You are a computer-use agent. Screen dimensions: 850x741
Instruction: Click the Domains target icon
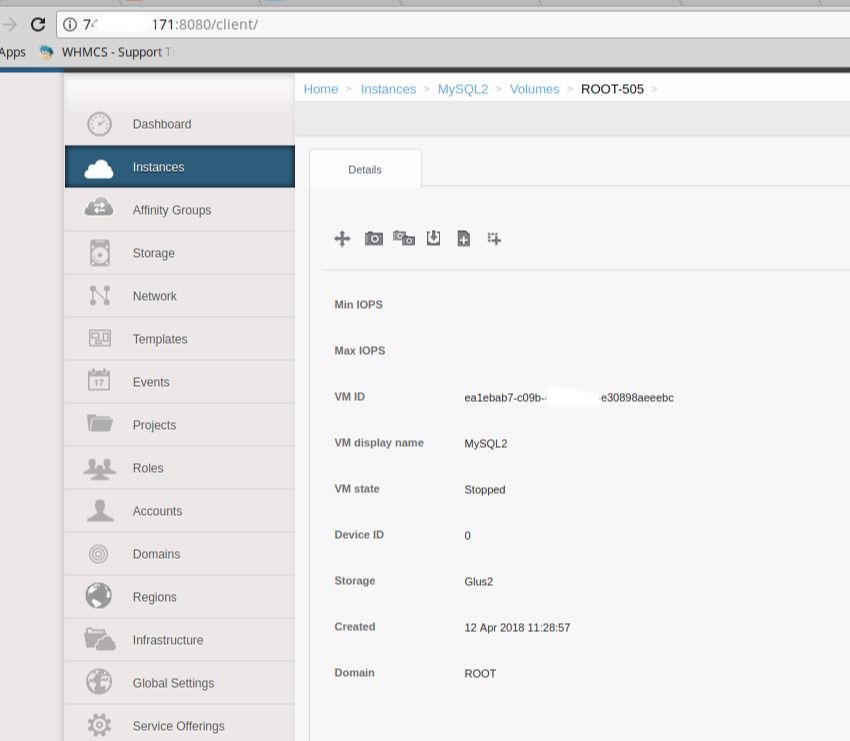[x=98, y=554]
